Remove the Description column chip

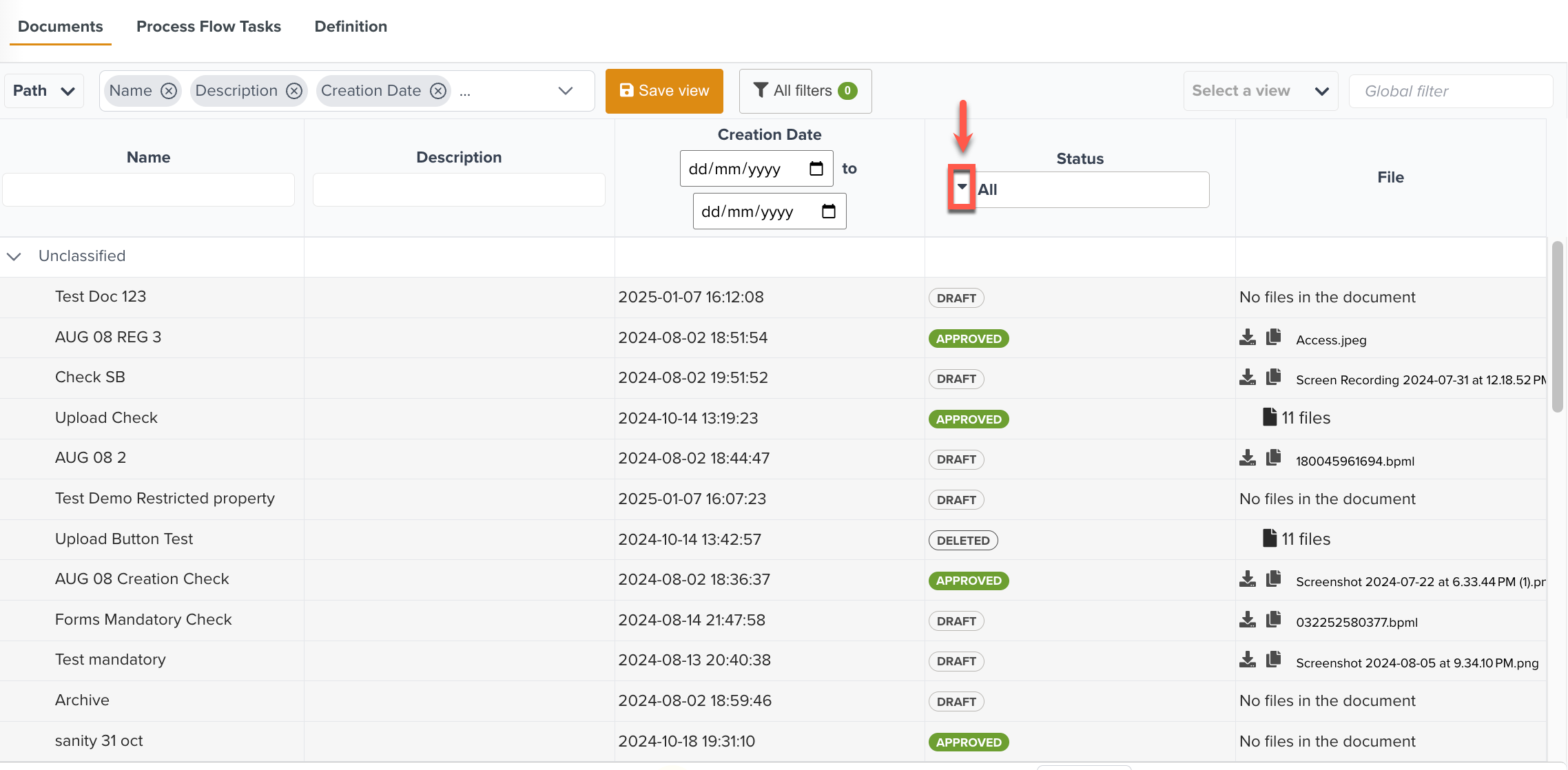[x=294, y=91]
